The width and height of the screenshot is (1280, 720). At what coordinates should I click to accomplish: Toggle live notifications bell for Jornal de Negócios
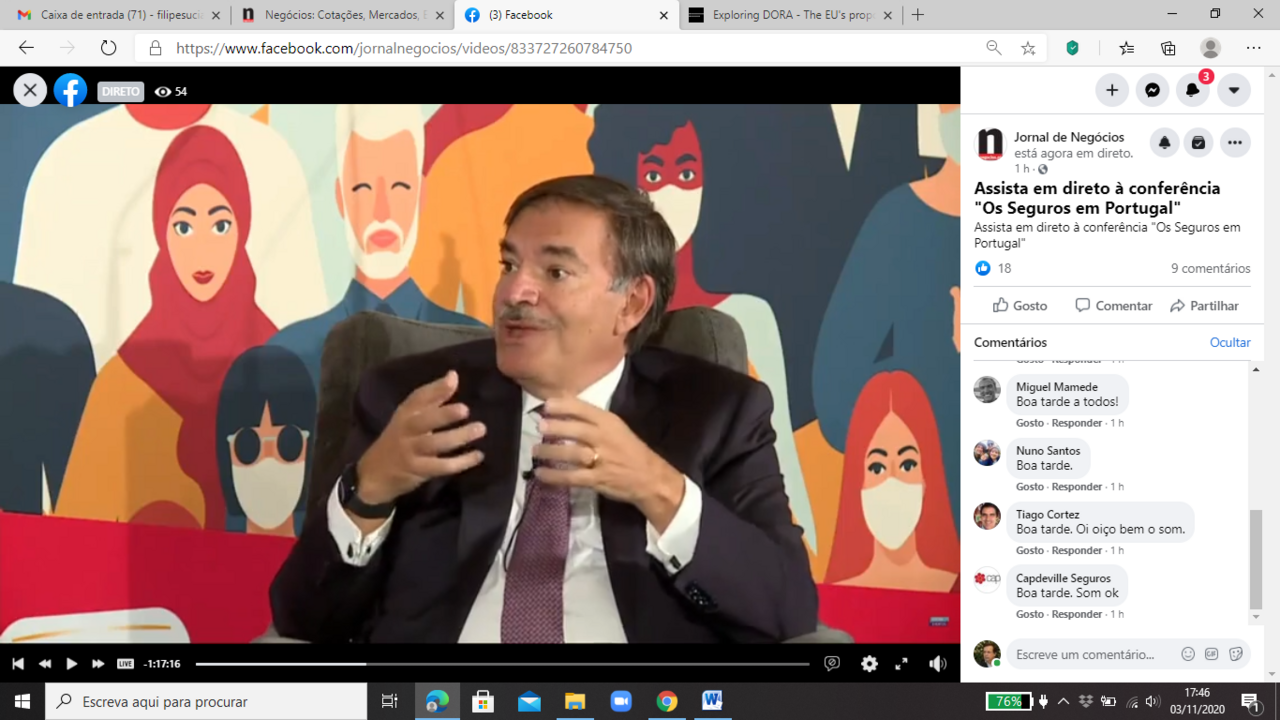click(x=1164, y=143)
